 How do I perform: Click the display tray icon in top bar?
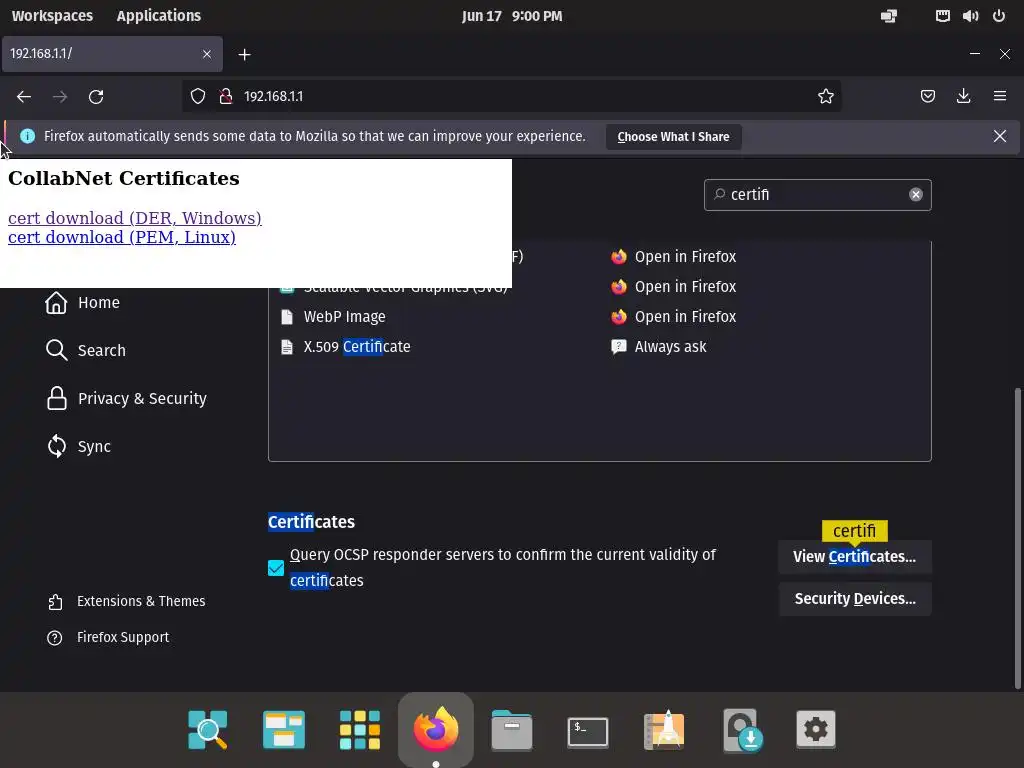click(889, 16)
